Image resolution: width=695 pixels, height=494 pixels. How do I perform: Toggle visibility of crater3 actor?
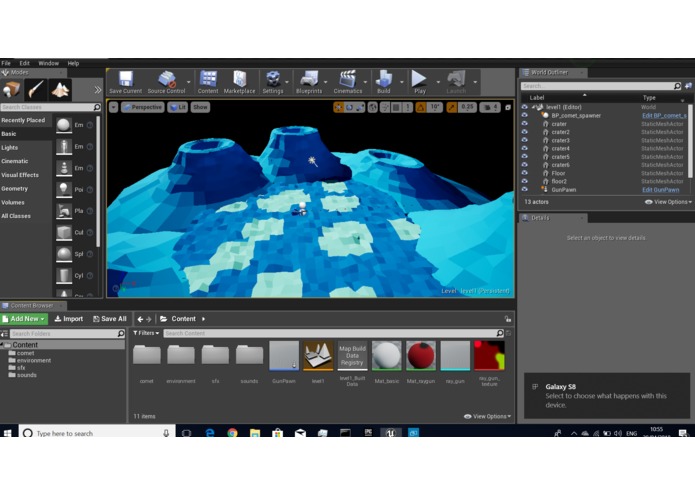click(524, 140)
